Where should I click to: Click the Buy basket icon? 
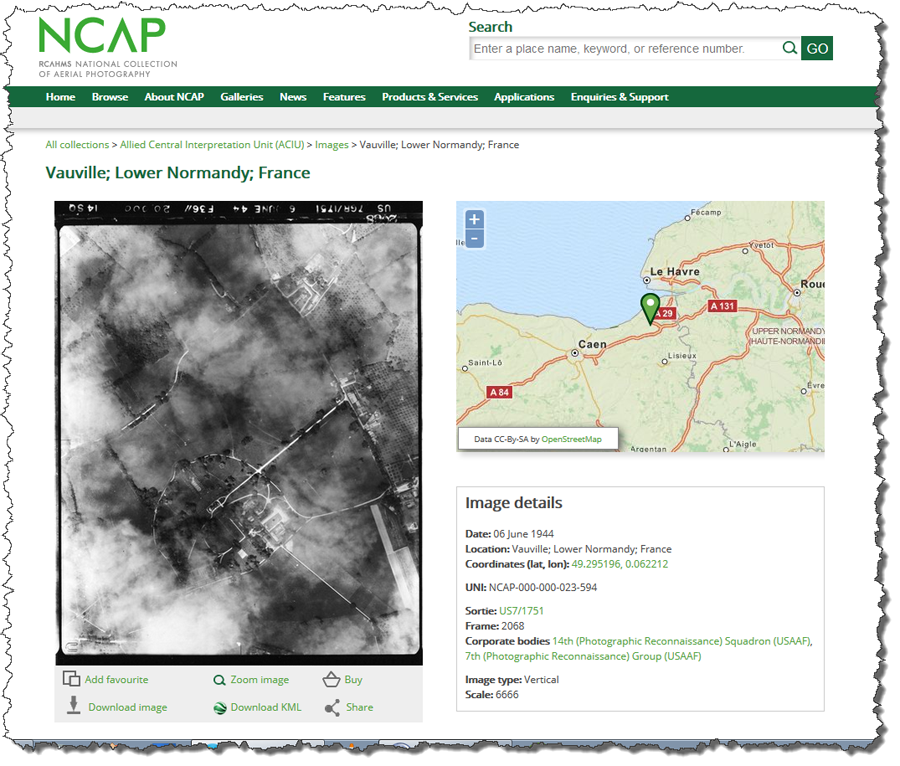(x=331, y=679)
